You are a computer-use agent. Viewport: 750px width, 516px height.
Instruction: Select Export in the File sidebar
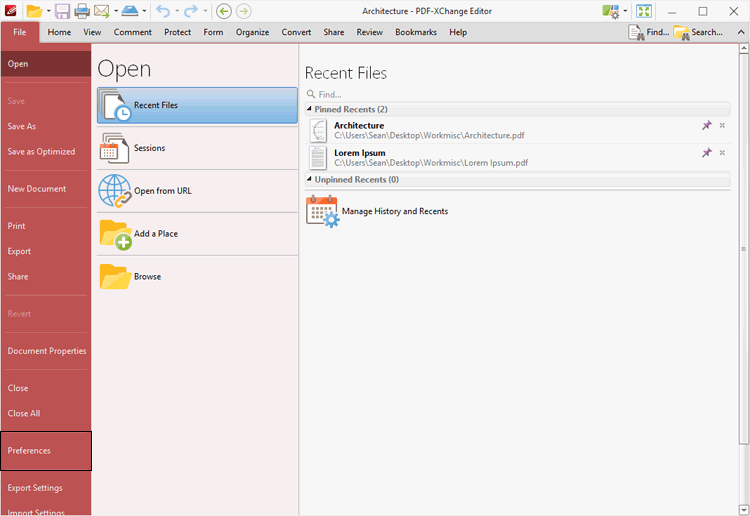46,251
